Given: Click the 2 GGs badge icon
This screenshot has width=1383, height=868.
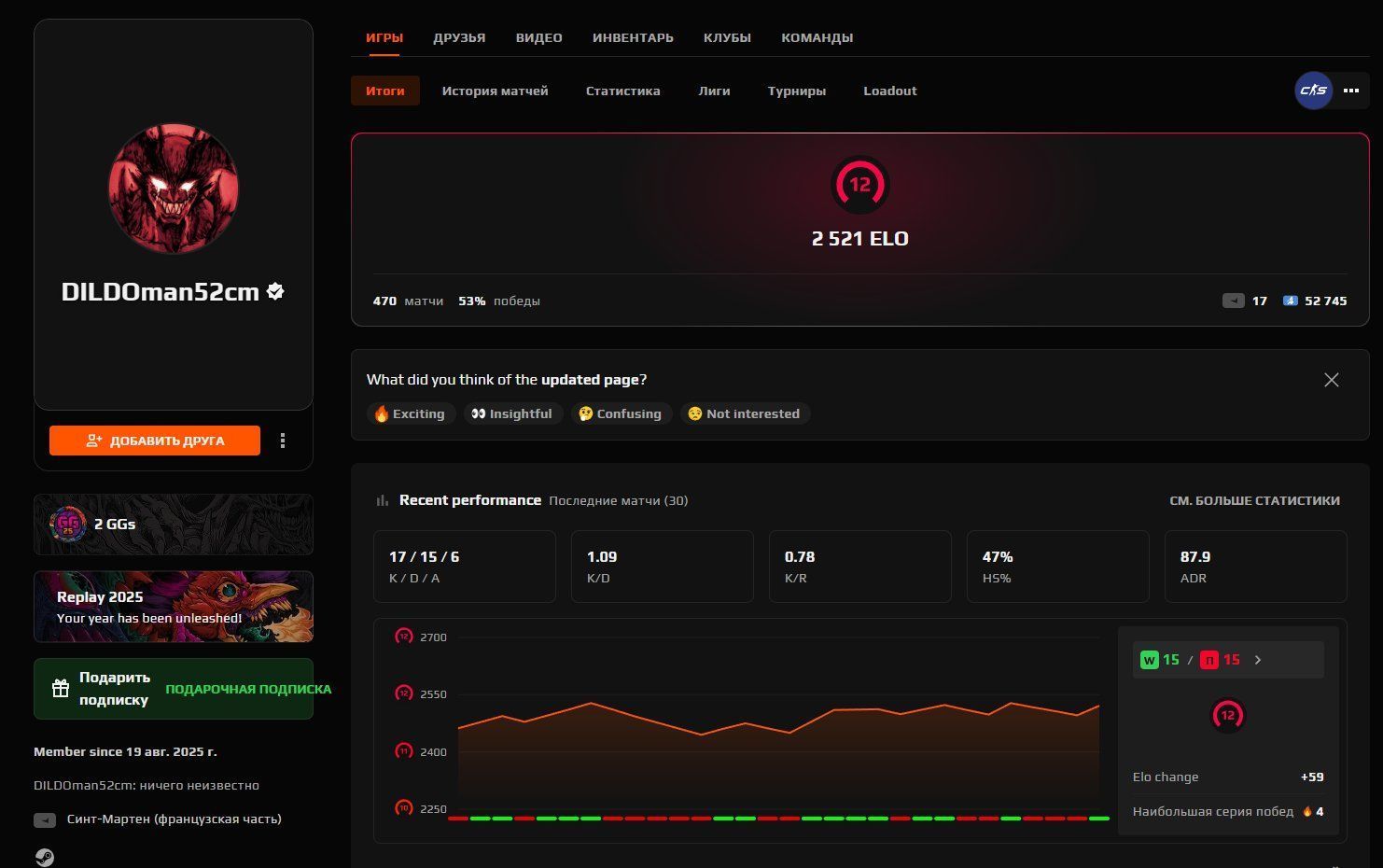Looking at the screenshot, I should coord(67,524).
